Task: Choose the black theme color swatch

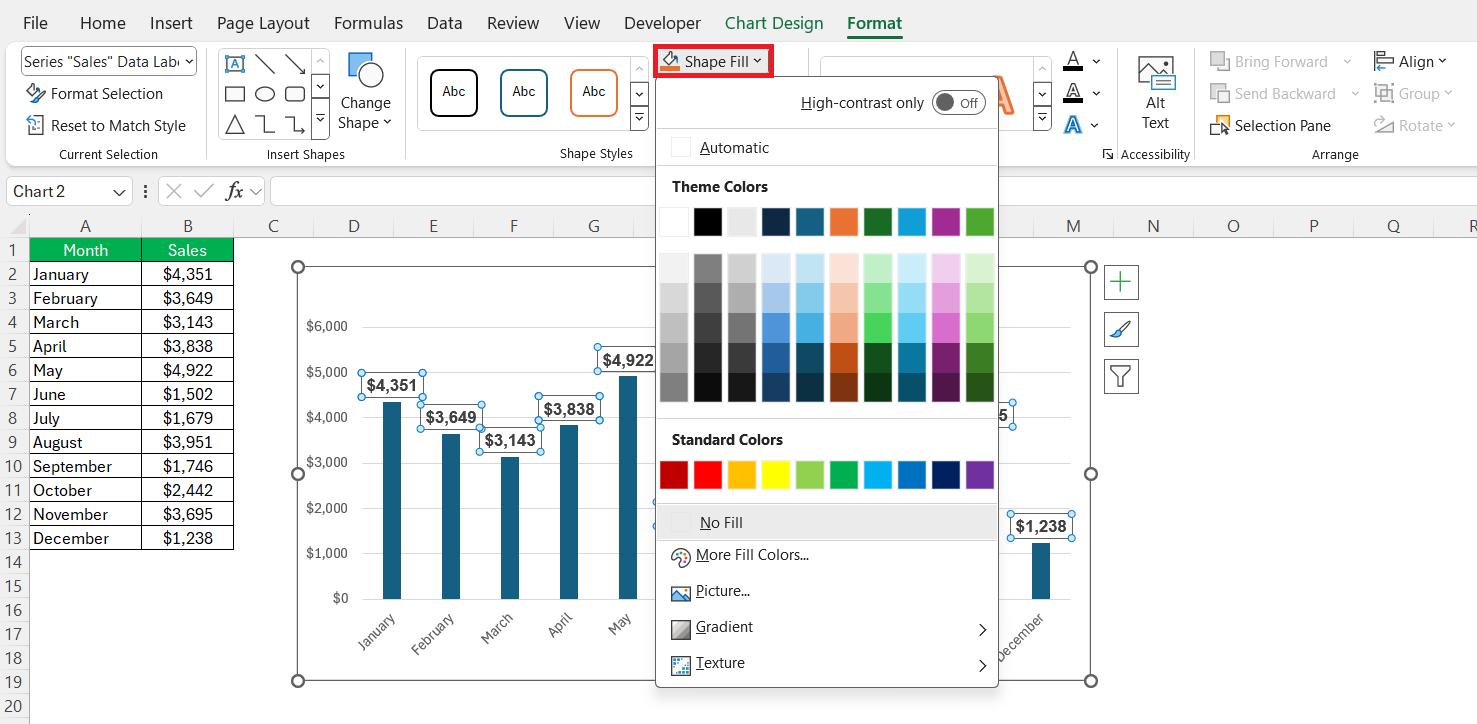Action: (x=708, y=222)
